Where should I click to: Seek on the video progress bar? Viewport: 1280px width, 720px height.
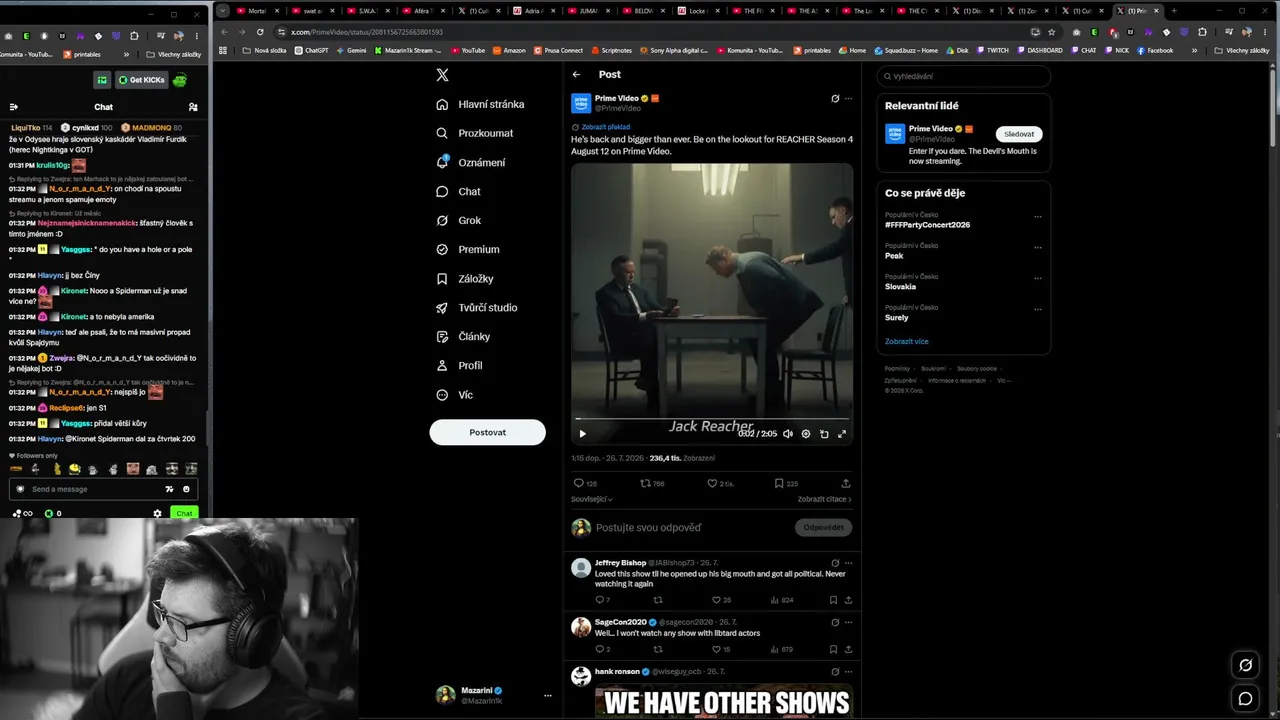[712, 419]
